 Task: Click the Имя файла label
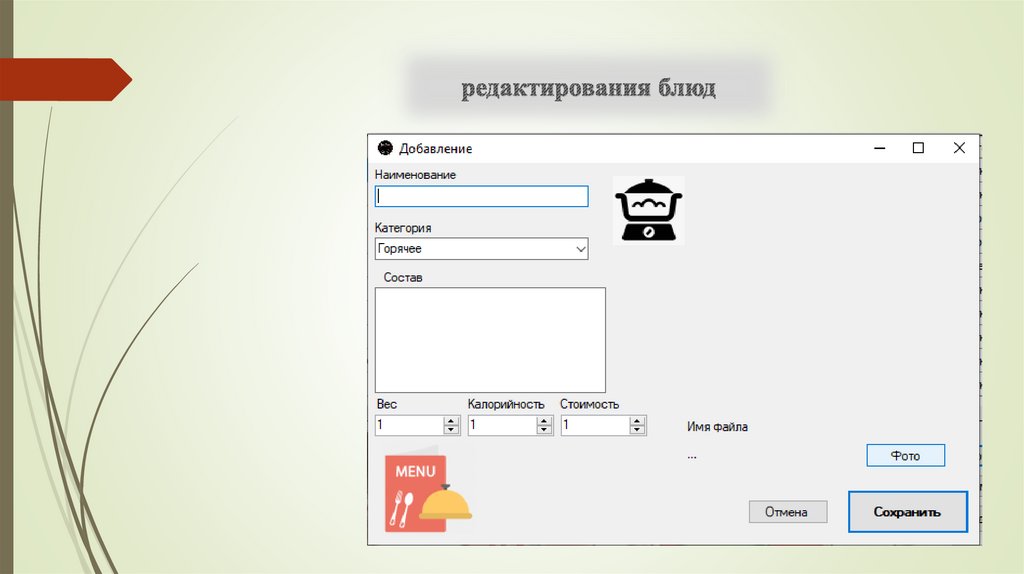click(x=717, y=427)
